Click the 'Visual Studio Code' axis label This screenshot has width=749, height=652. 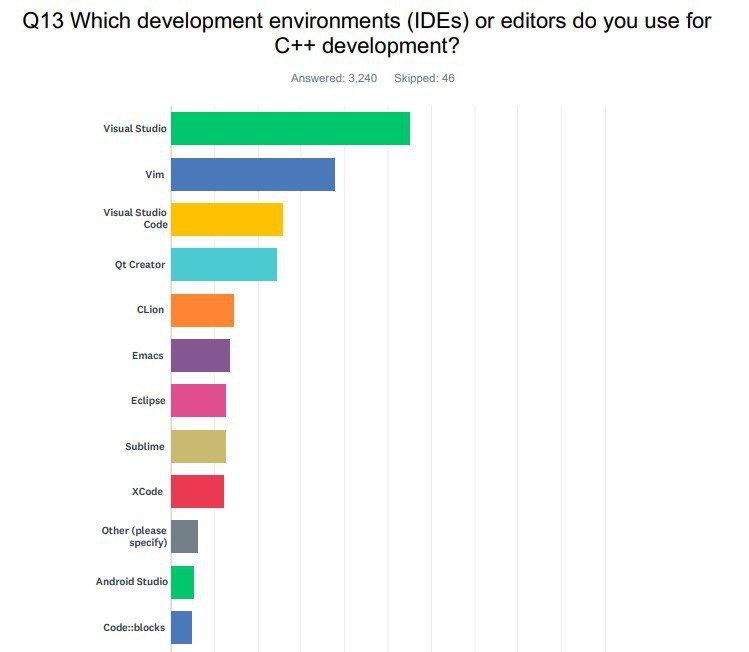tap(135, 218)
